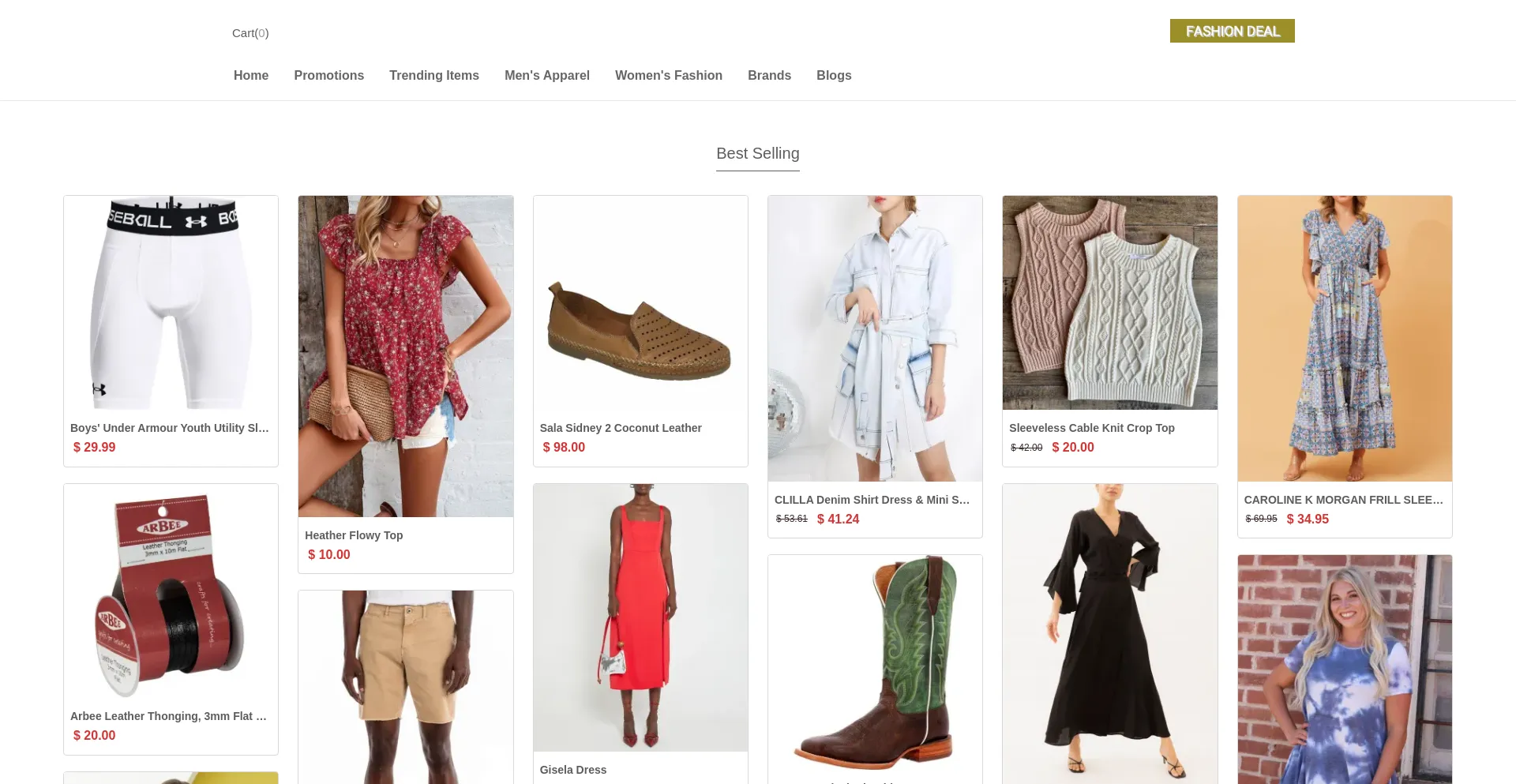Click the red Gisela Dress image
This screenshot has width=1516, height=784.
pyautogui.click(x=640, y=617)
